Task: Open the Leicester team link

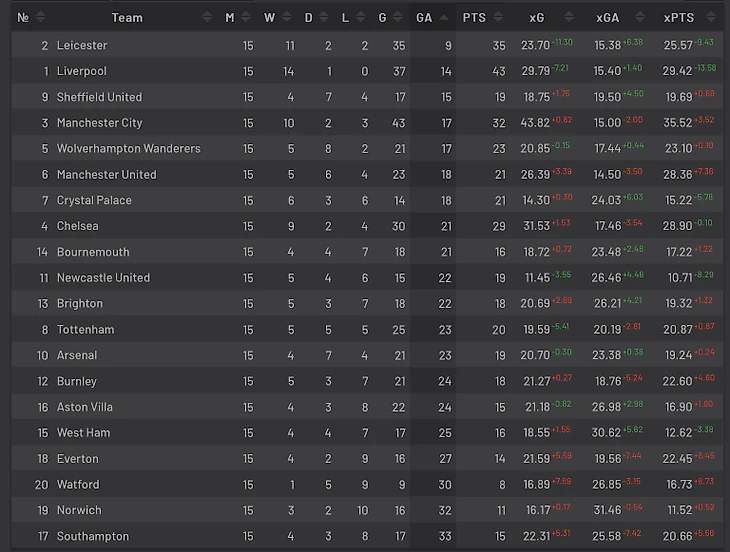Action: pyautogui.click(x=82, y=46)
